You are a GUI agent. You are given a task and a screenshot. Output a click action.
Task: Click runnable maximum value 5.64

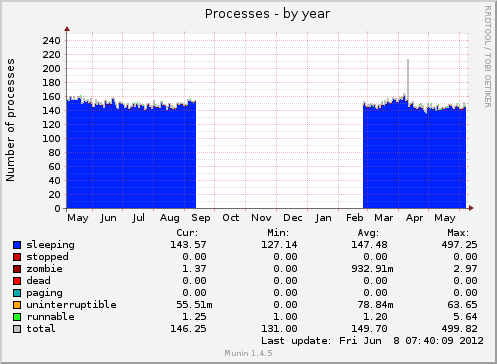click(x=465, y=317)
